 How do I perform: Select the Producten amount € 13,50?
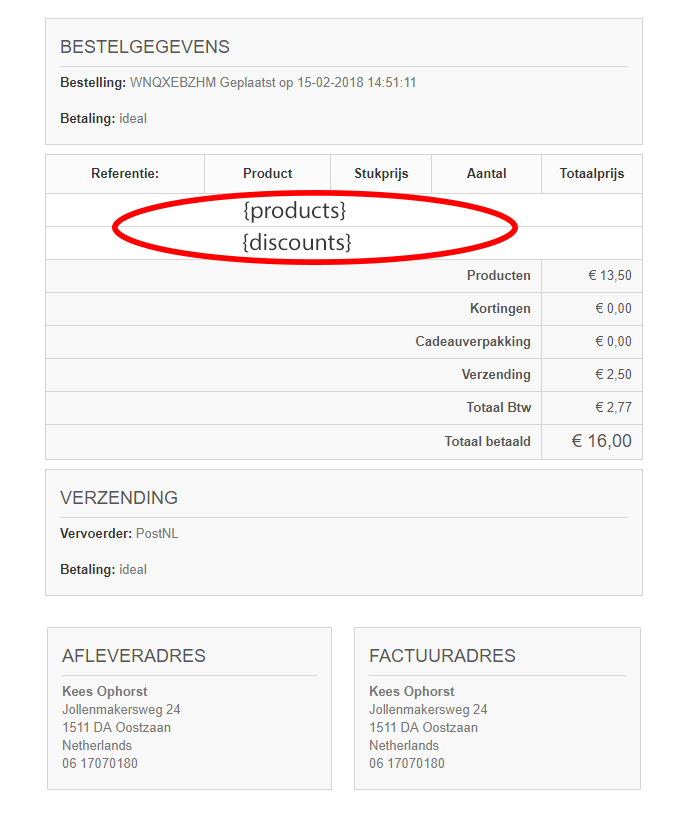point(609,276)
